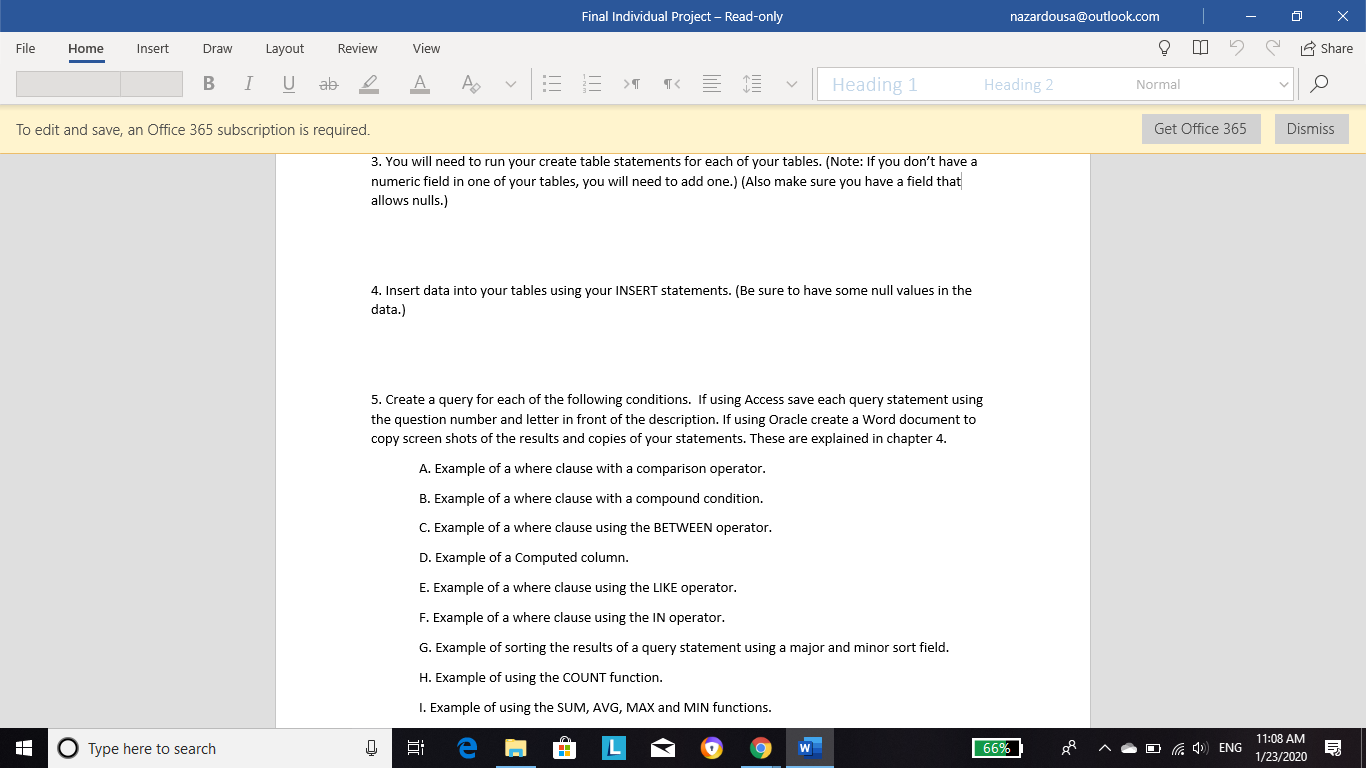Dismiss the subscription notification bar
1366x768 pixels.
1311,128
